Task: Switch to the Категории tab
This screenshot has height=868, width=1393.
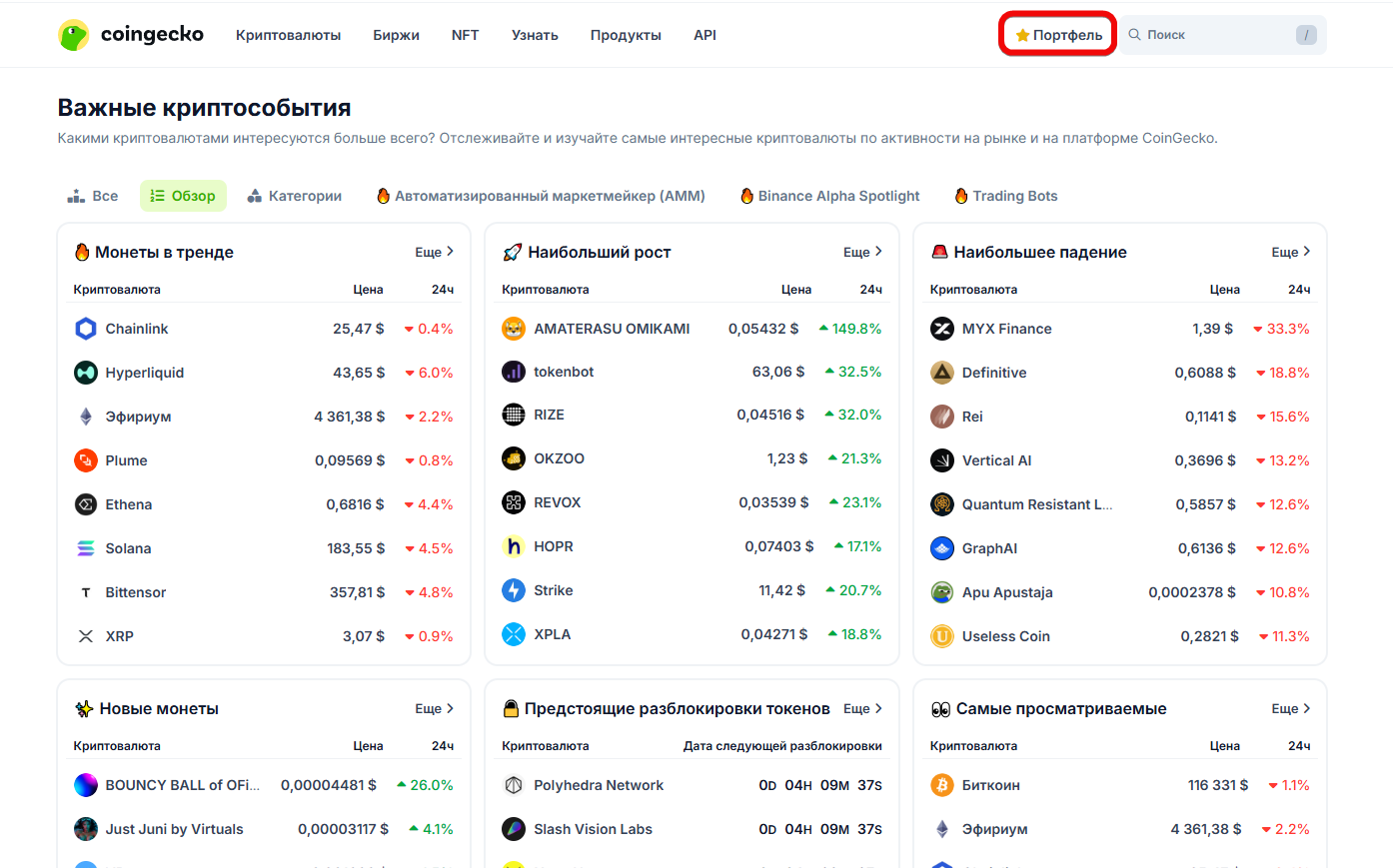Action: pos(295,196)
